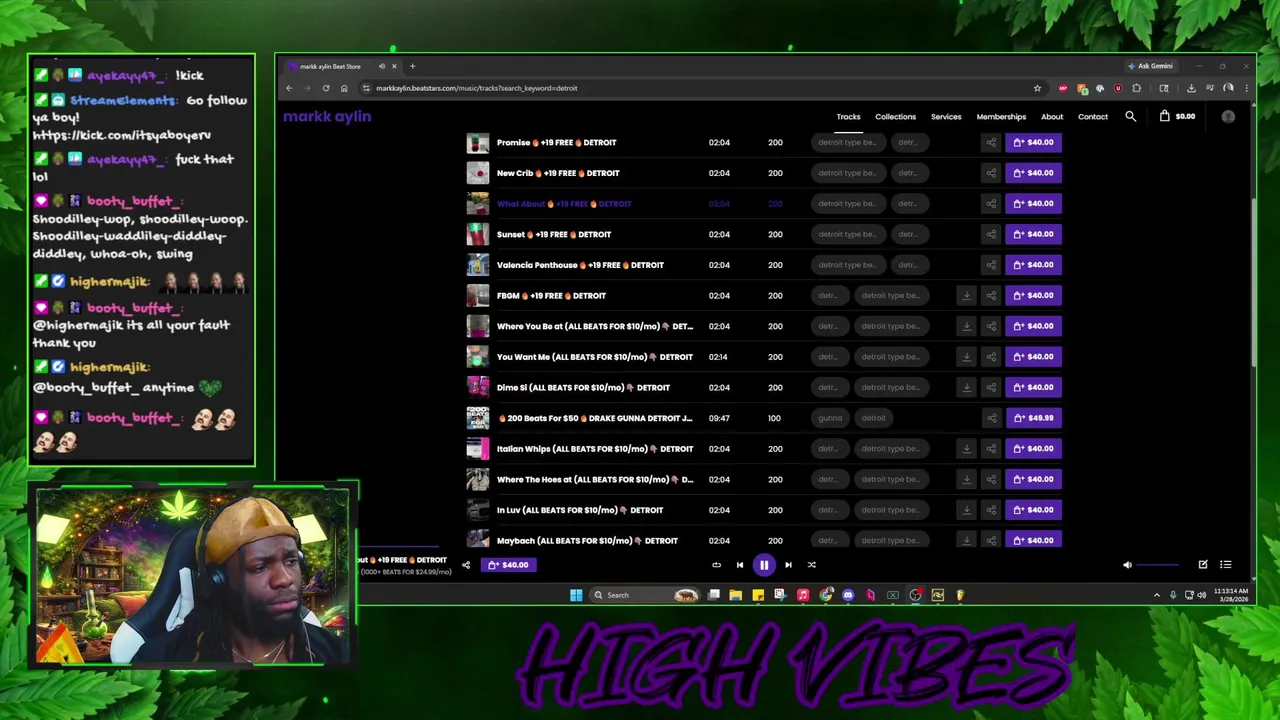Play the Dime Si track thumbnail
Image resolution: width=1280 pixels, height=720 pixels.
click(478, 387)
